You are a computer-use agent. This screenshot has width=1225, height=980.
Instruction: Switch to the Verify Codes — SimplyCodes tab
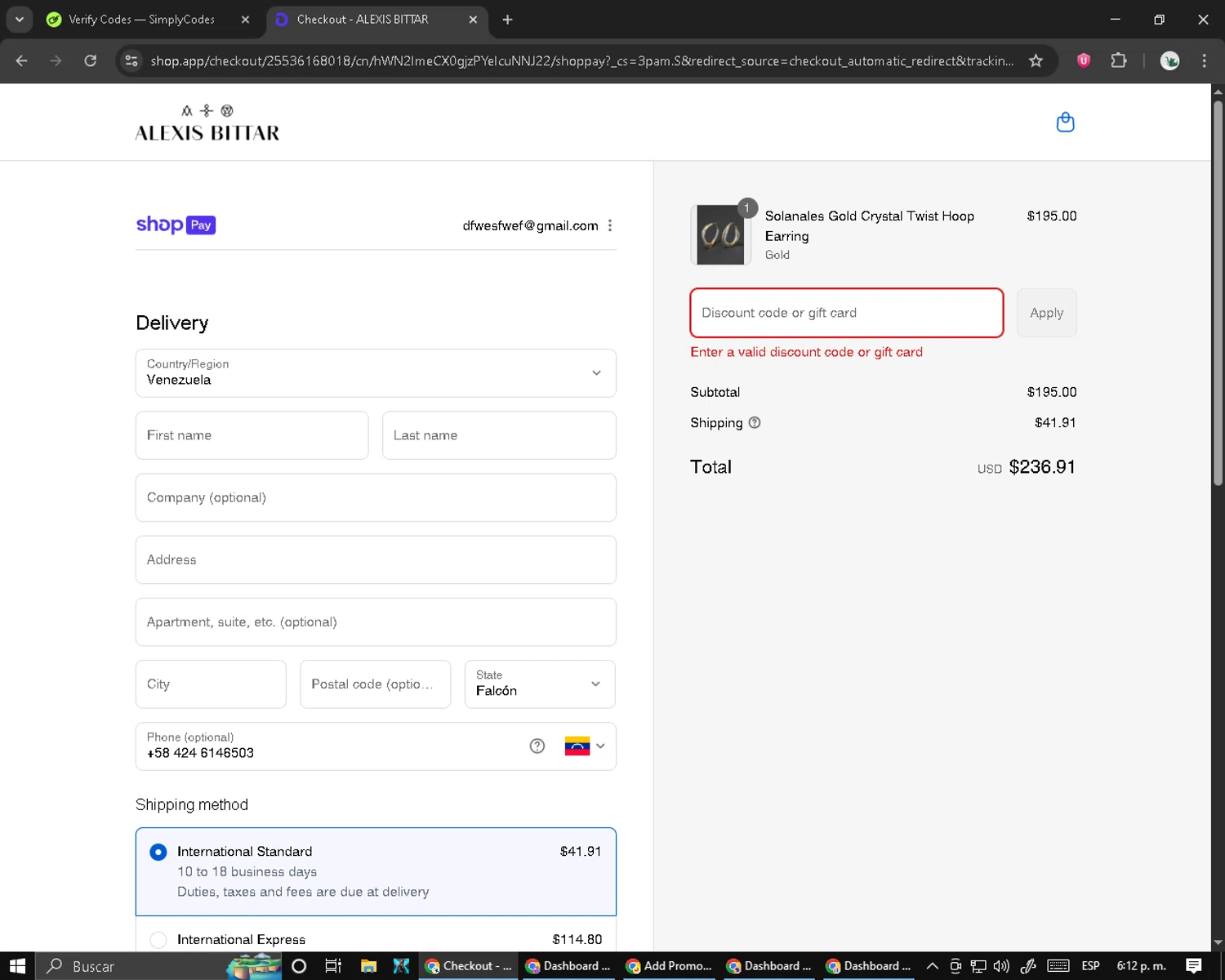coord(147,19)
